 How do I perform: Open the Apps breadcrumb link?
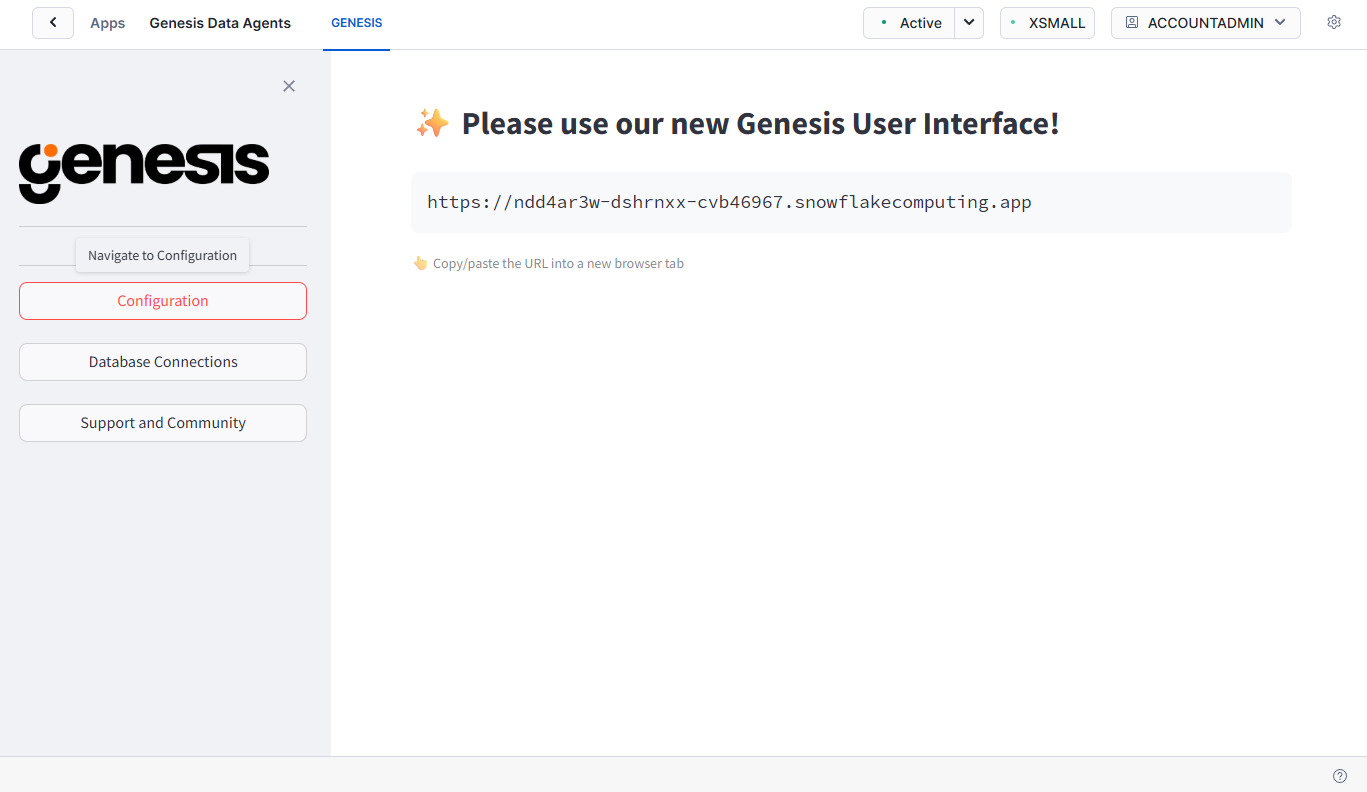108,23
